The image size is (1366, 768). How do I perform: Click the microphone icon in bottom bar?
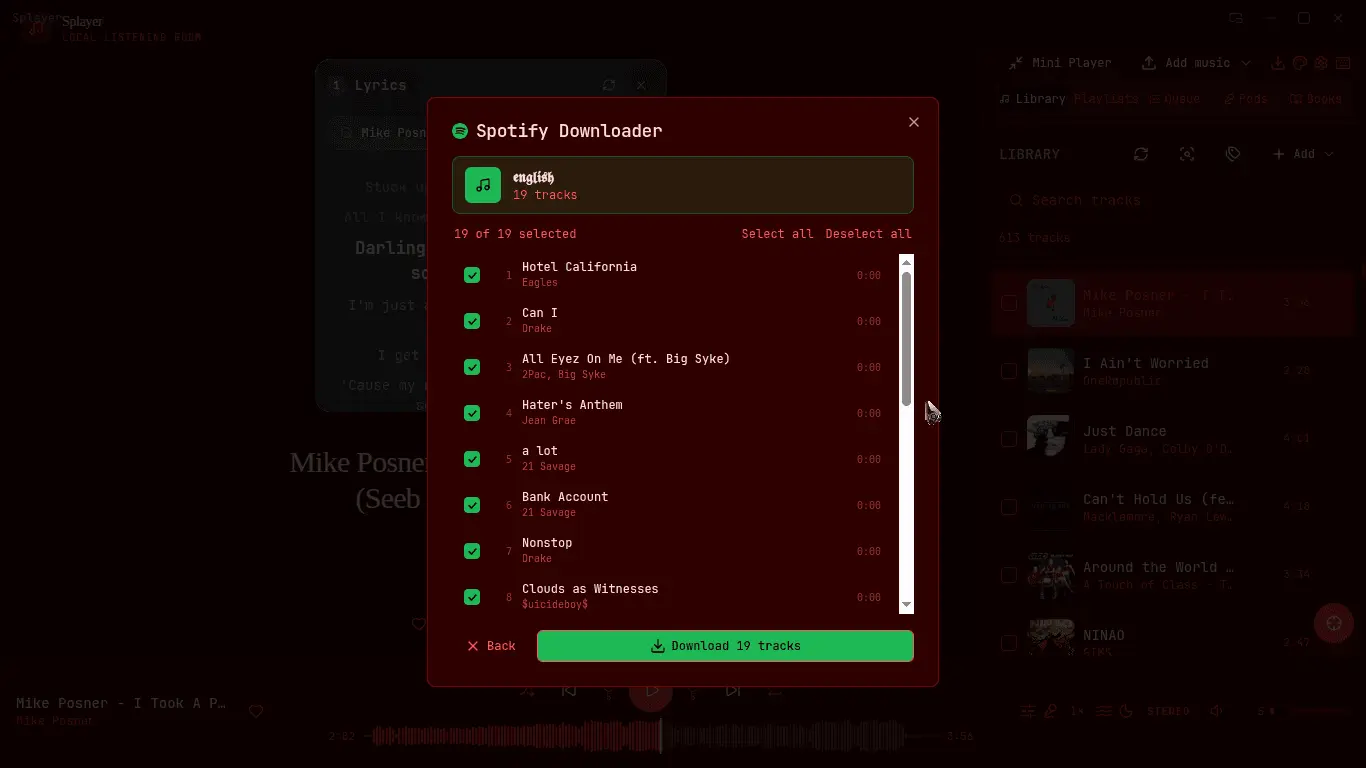point(1050,711)
